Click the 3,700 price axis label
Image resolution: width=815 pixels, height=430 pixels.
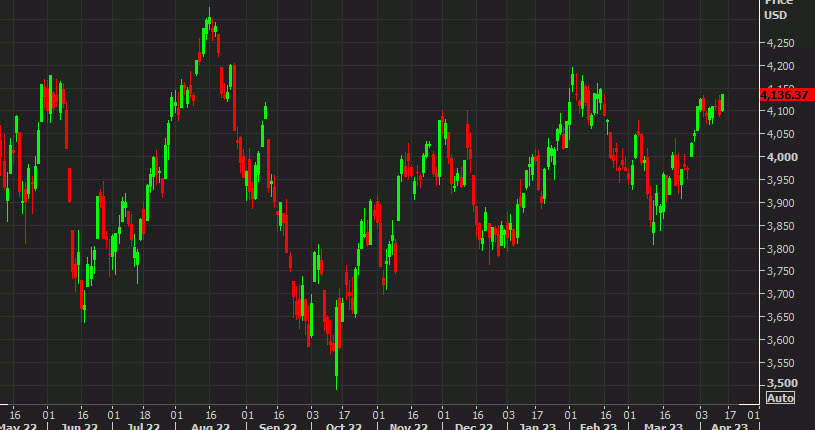pyautogui.click(x=781, y=294)
